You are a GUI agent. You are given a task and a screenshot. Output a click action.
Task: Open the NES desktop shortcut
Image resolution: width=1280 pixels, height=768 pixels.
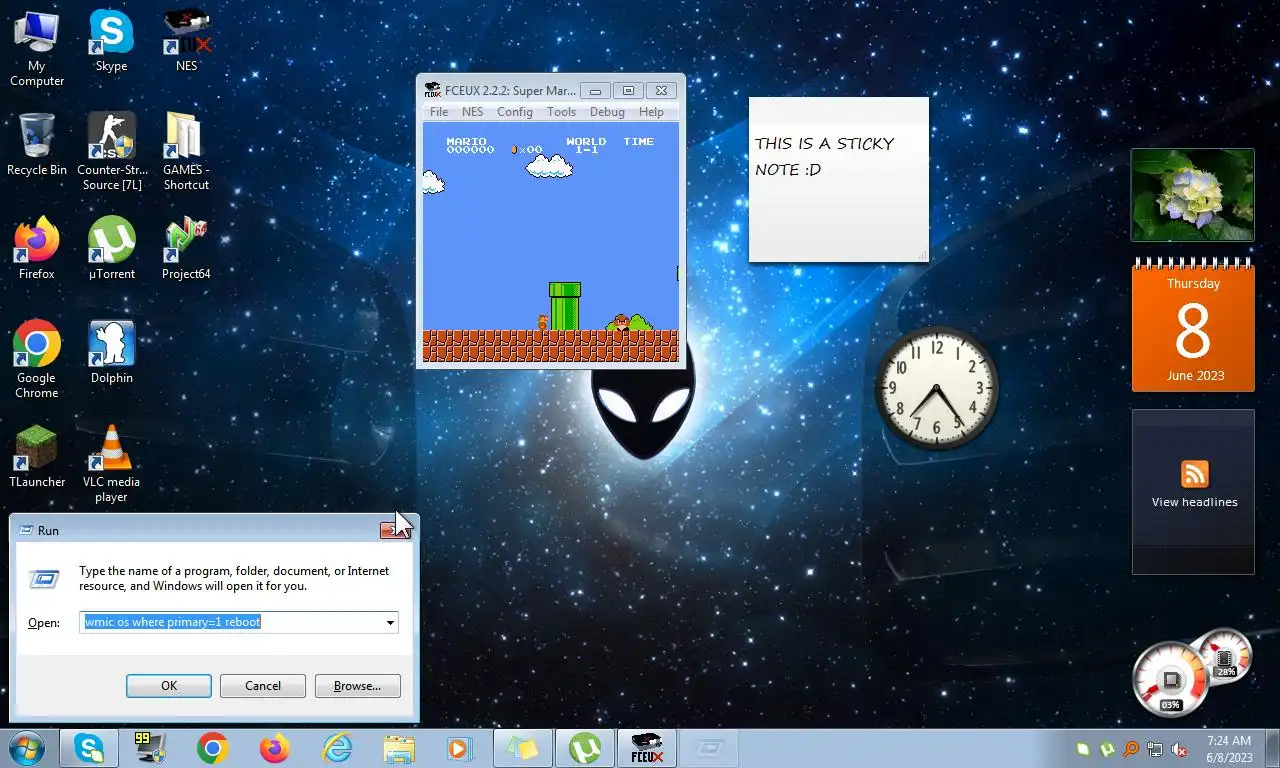[x=186, y=41]
